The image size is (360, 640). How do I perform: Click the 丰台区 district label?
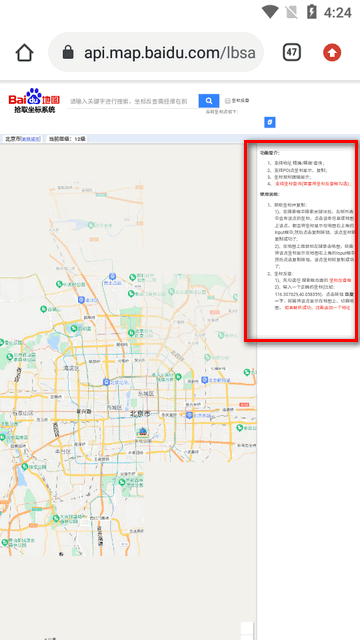click(63, 451)
